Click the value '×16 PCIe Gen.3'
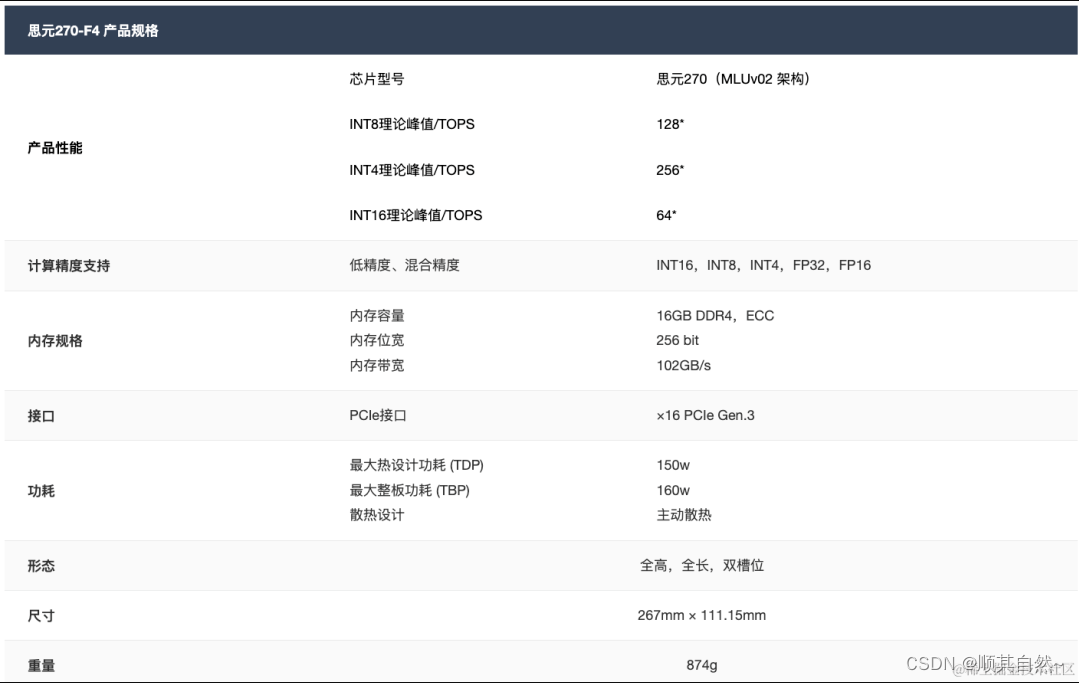The height and width of the screenshot is (683, 1079). [705, 415]
